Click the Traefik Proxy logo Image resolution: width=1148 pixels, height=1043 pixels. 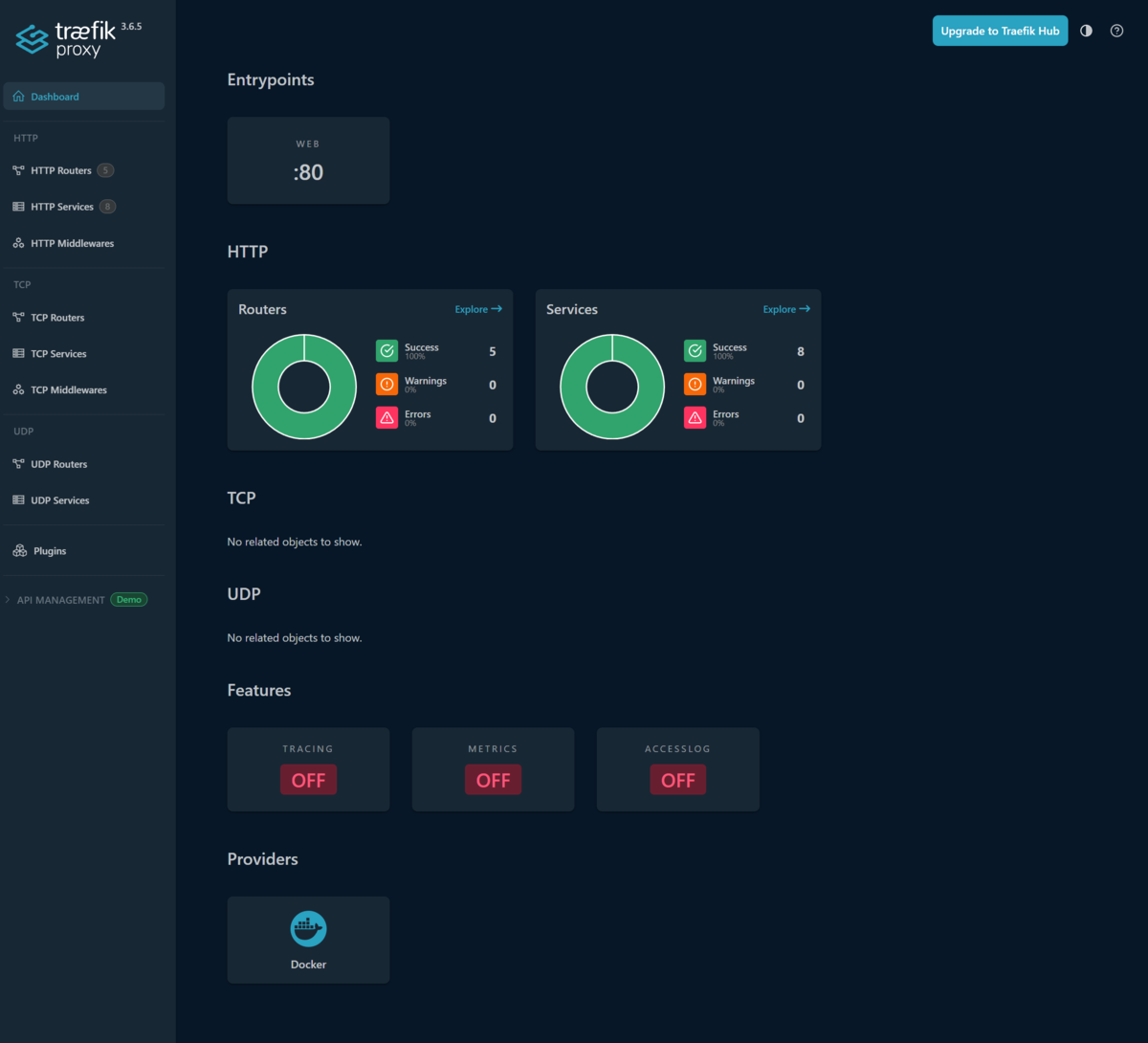coord(78,39)
